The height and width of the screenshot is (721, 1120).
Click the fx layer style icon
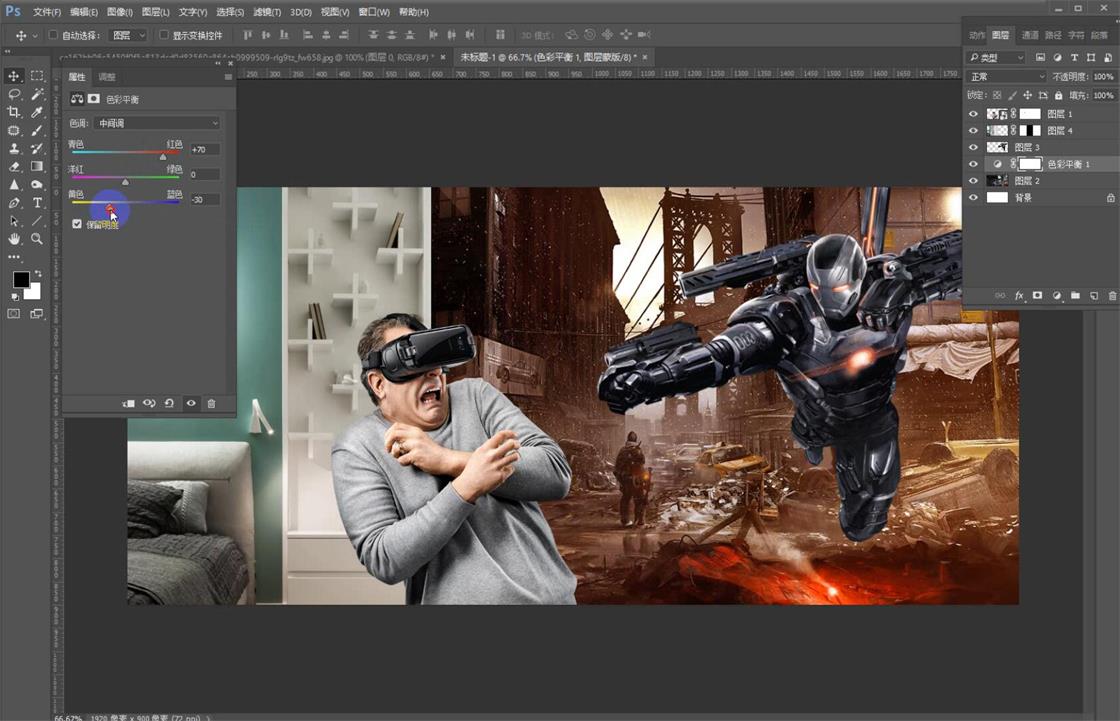[1019, 296]
